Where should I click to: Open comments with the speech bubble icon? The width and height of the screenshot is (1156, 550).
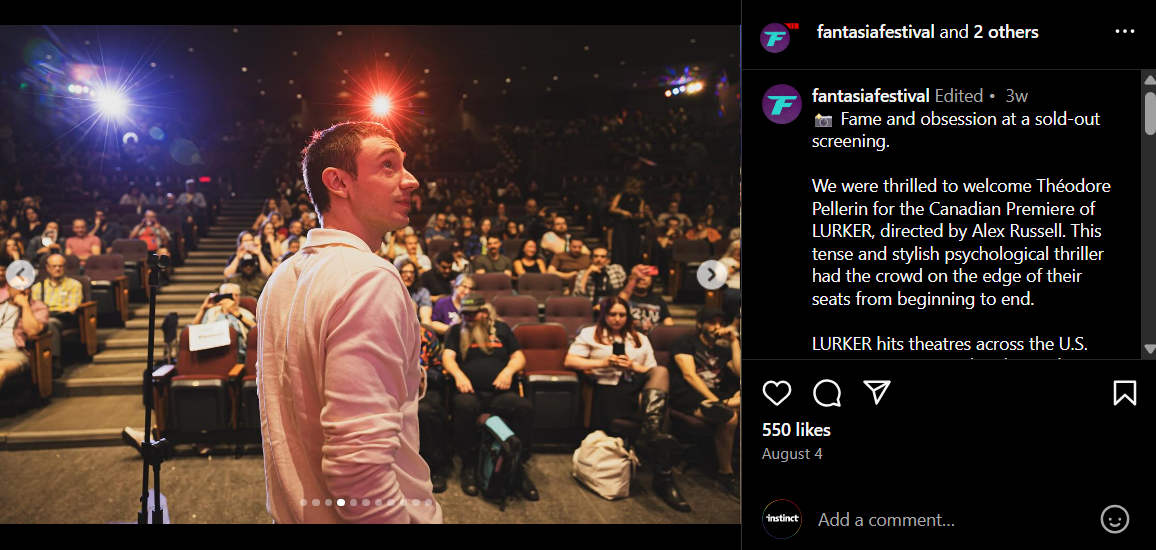827,393
